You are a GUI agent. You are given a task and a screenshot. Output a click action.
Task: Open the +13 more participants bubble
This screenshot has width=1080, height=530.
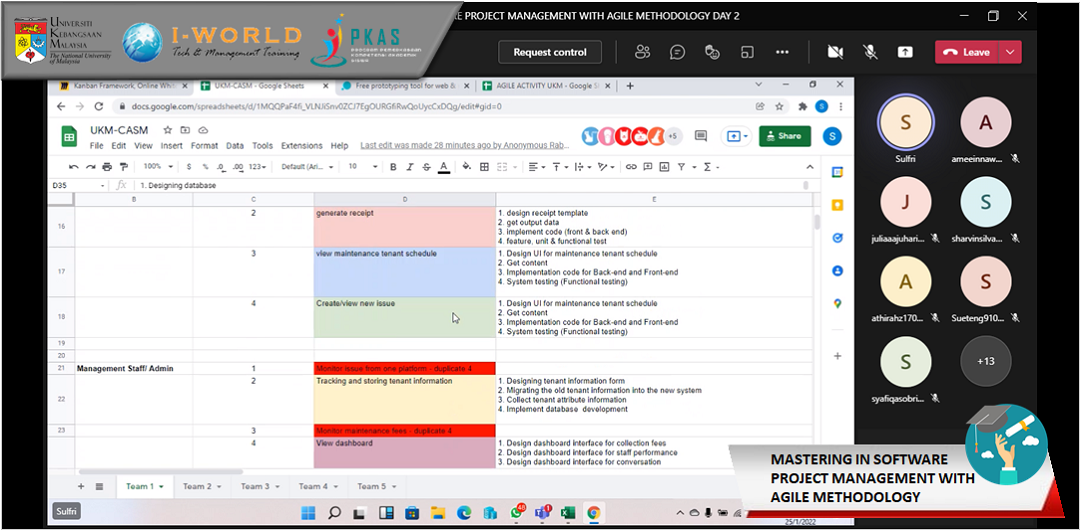point(985,360)
